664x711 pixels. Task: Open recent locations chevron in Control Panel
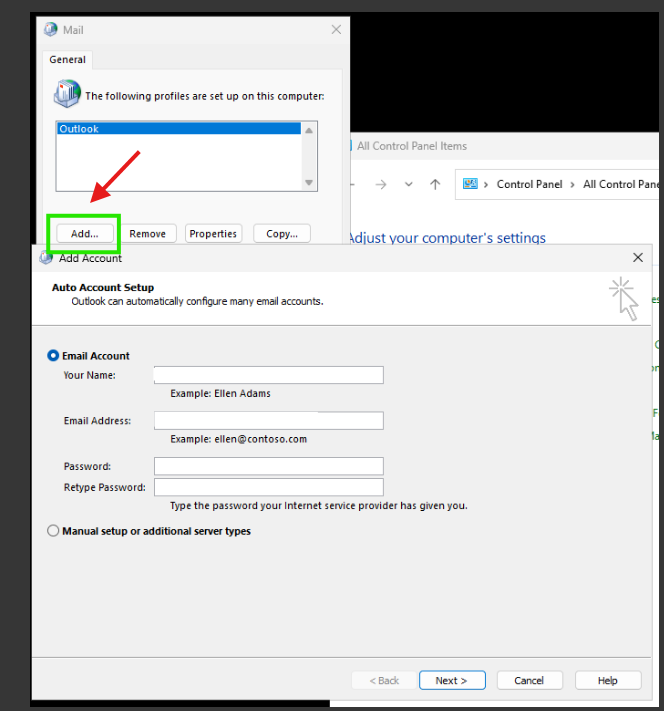click(409, 184)
